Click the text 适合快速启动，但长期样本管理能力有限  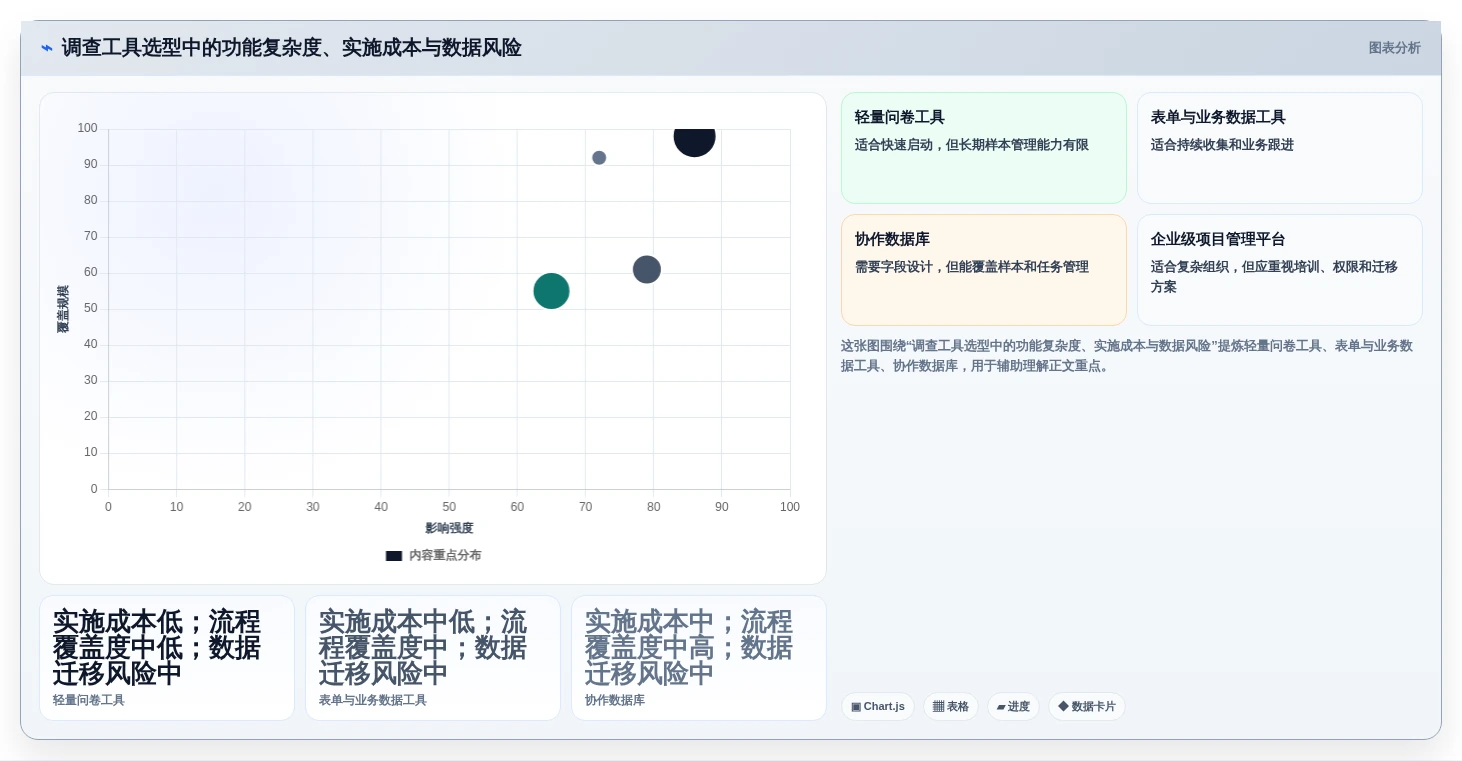972,145
